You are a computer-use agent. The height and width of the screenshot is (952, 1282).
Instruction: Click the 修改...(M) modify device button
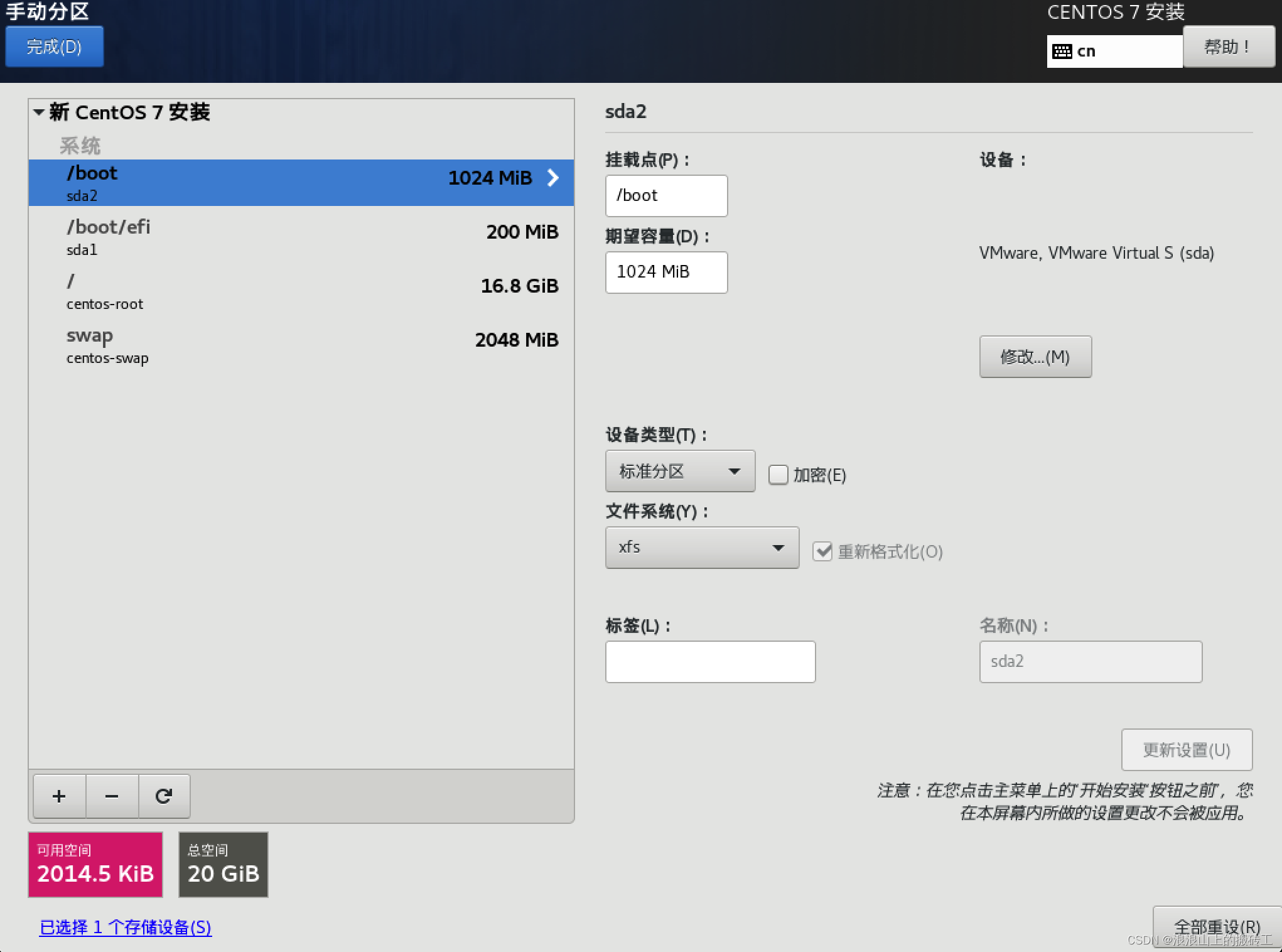(x=1035, y=357)
